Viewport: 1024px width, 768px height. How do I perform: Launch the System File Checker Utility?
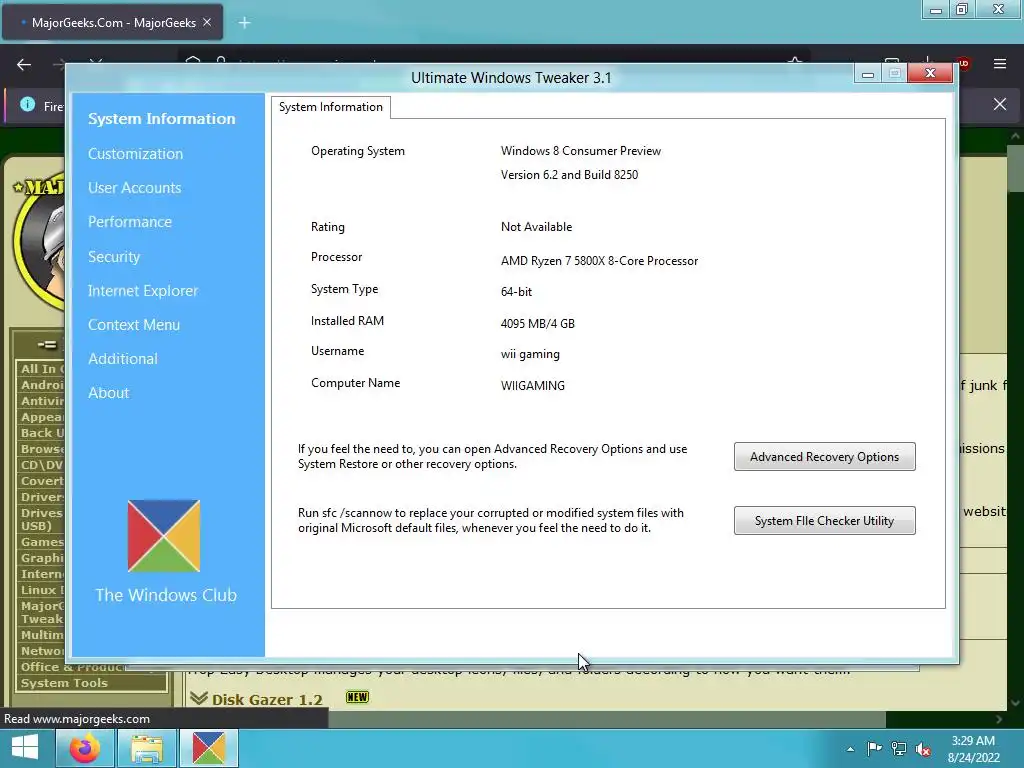tap(824, 520)
